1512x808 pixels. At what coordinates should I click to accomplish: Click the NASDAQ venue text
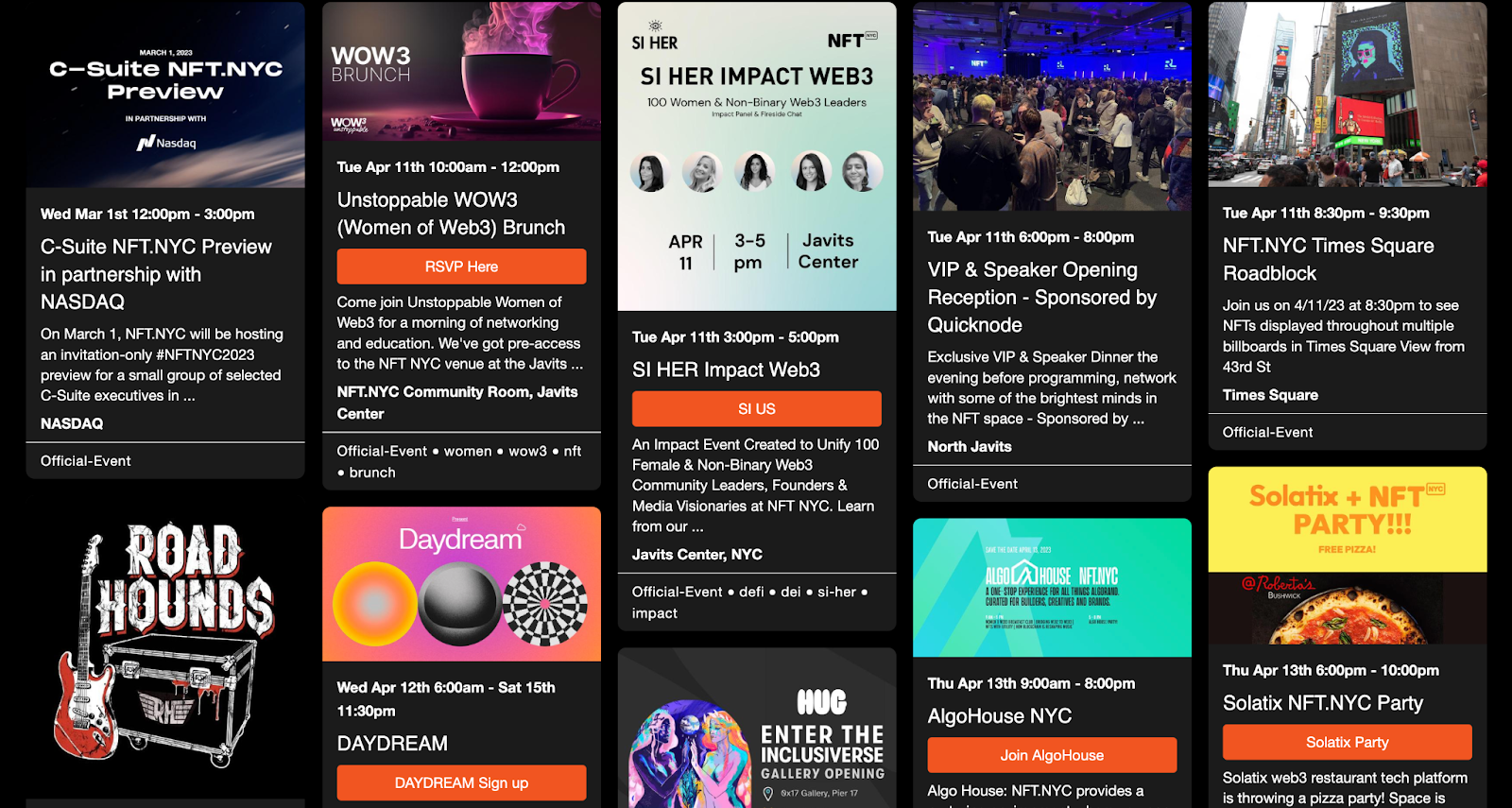click(x=72, y=424)
